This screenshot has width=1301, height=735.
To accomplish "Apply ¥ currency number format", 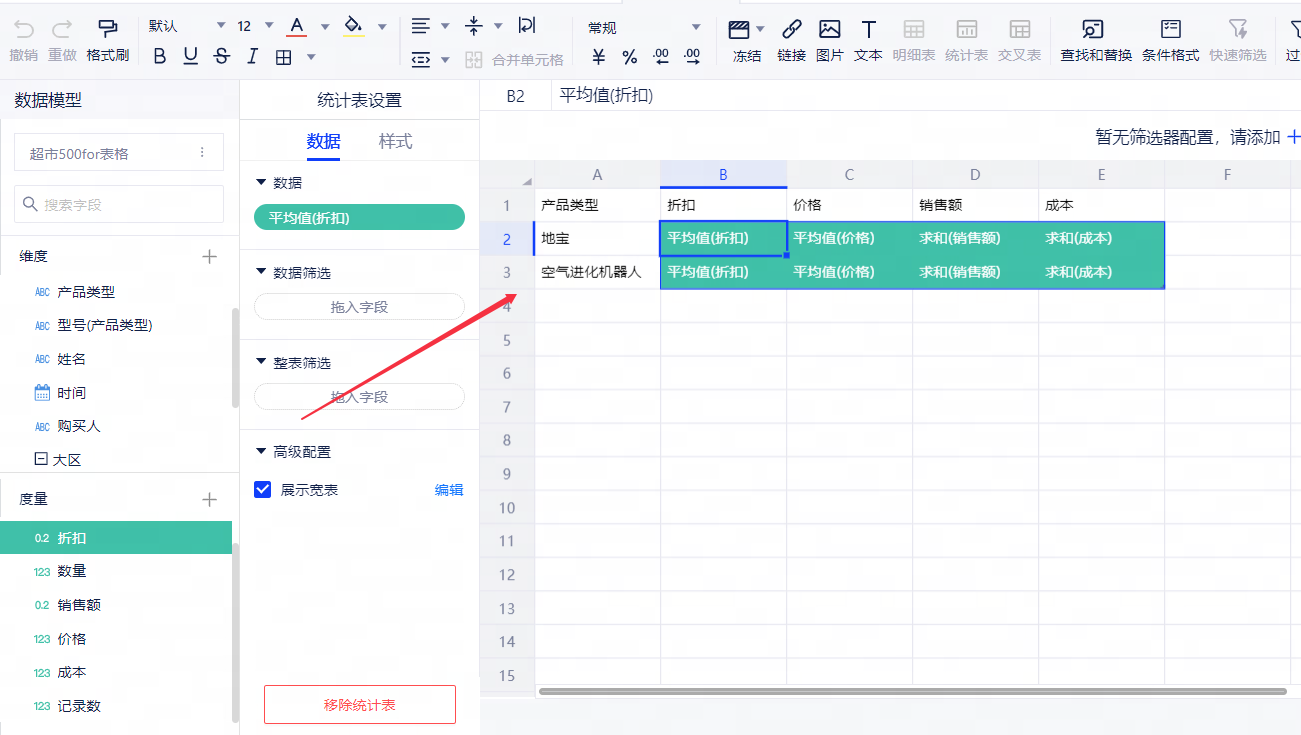I will pos(598,57).
